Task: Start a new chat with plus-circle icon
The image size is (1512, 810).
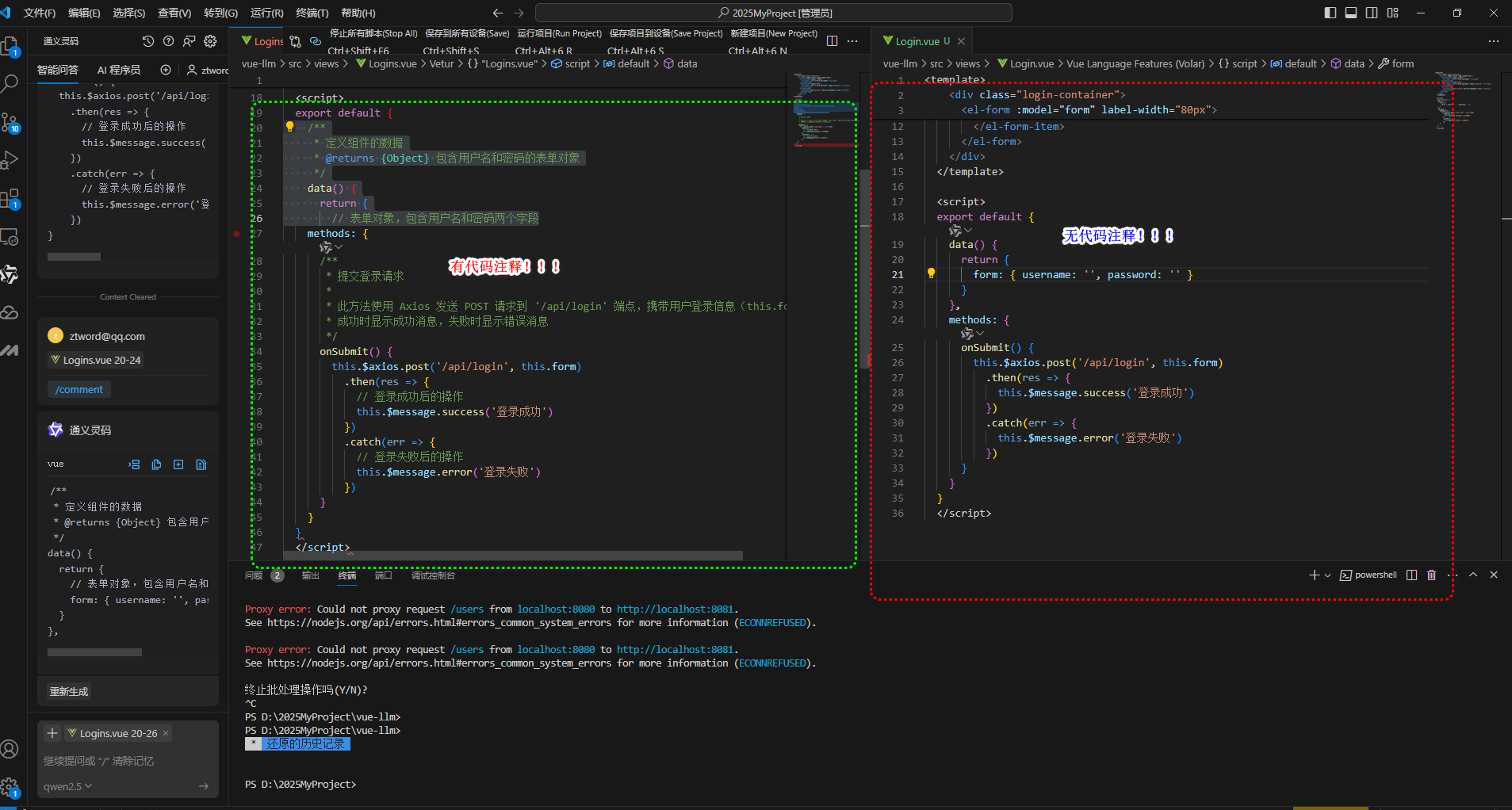Action: 166,70
